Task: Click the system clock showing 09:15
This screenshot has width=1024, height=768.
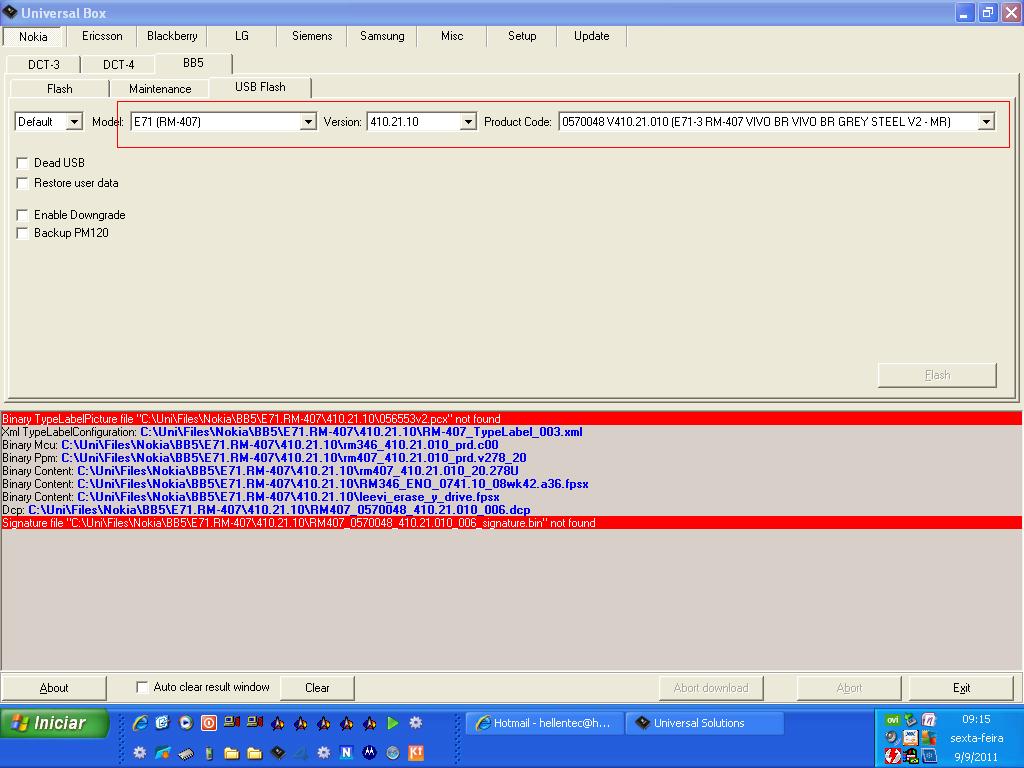Action: coord(976,719)
